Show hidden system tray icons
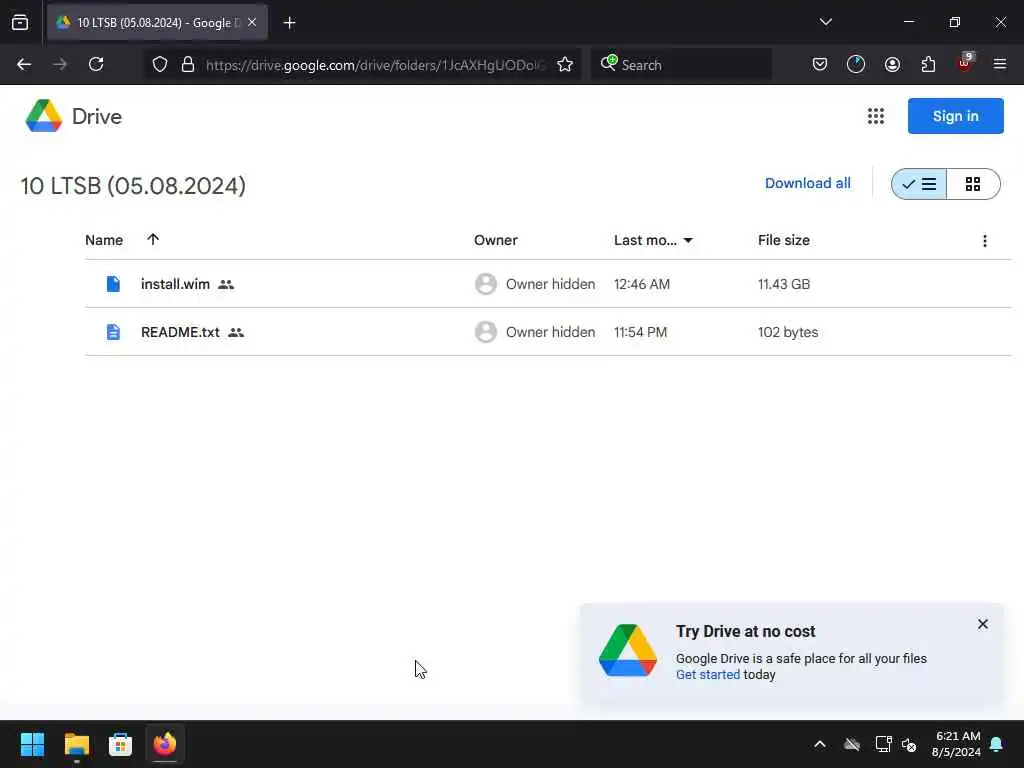This screenshot has width=1024, height=768. (820, 744)
